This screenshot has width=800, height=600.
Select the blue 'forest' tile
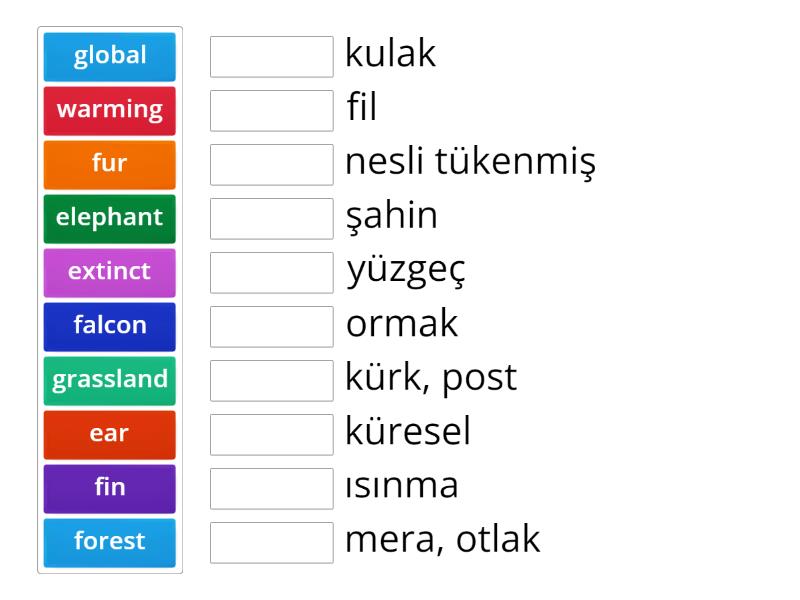pyautogui.click(x=110, y=542)
